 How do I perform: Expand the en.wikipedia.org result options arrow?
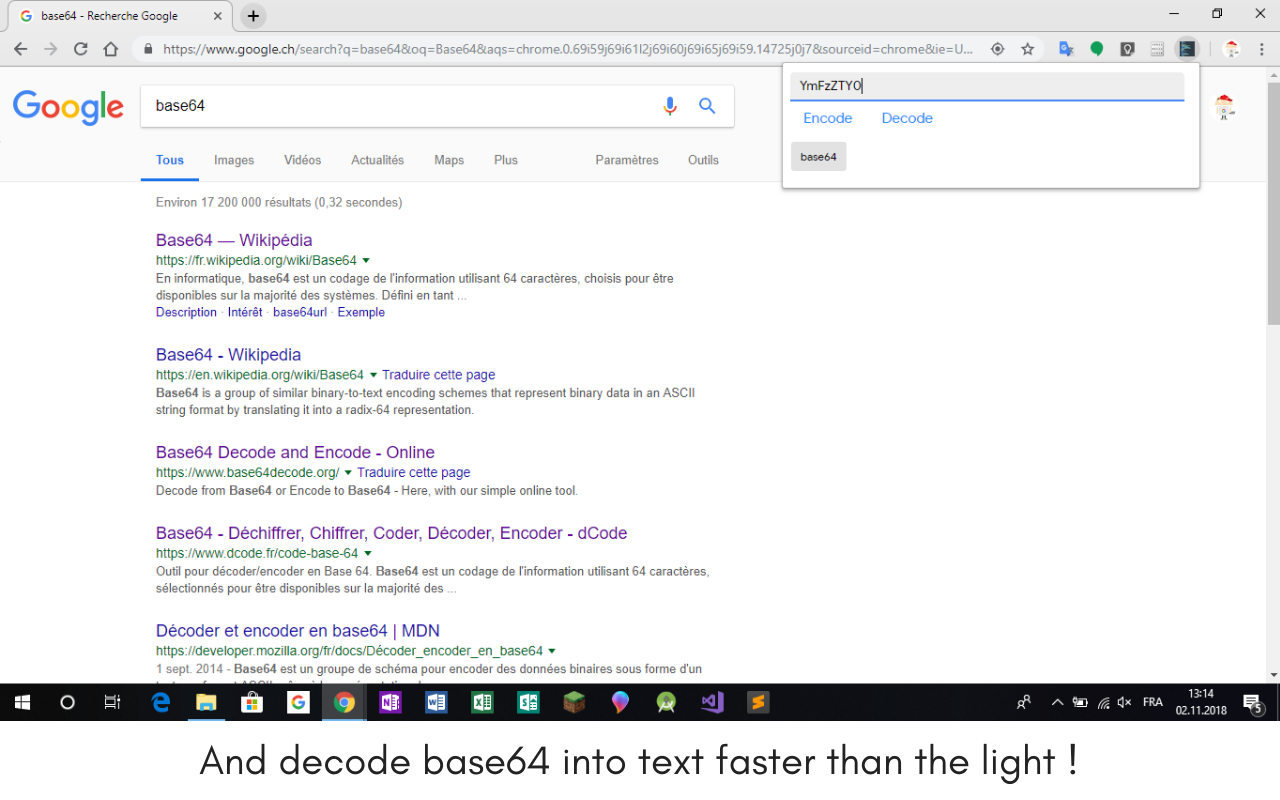coord(373,375)
